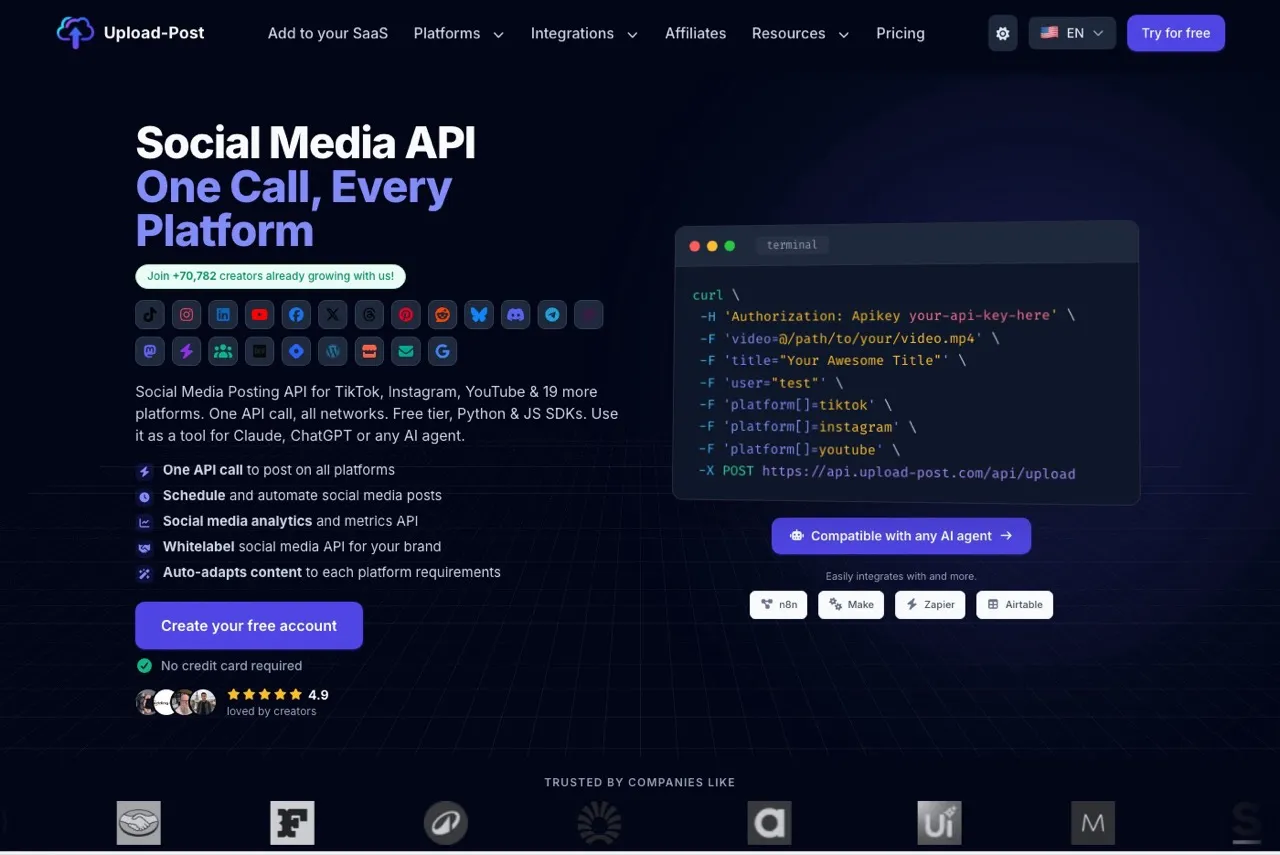Viewport: 1280px width, 855px height.
Task: Click the 'M' company logo
Action: tap(1093, 823)
